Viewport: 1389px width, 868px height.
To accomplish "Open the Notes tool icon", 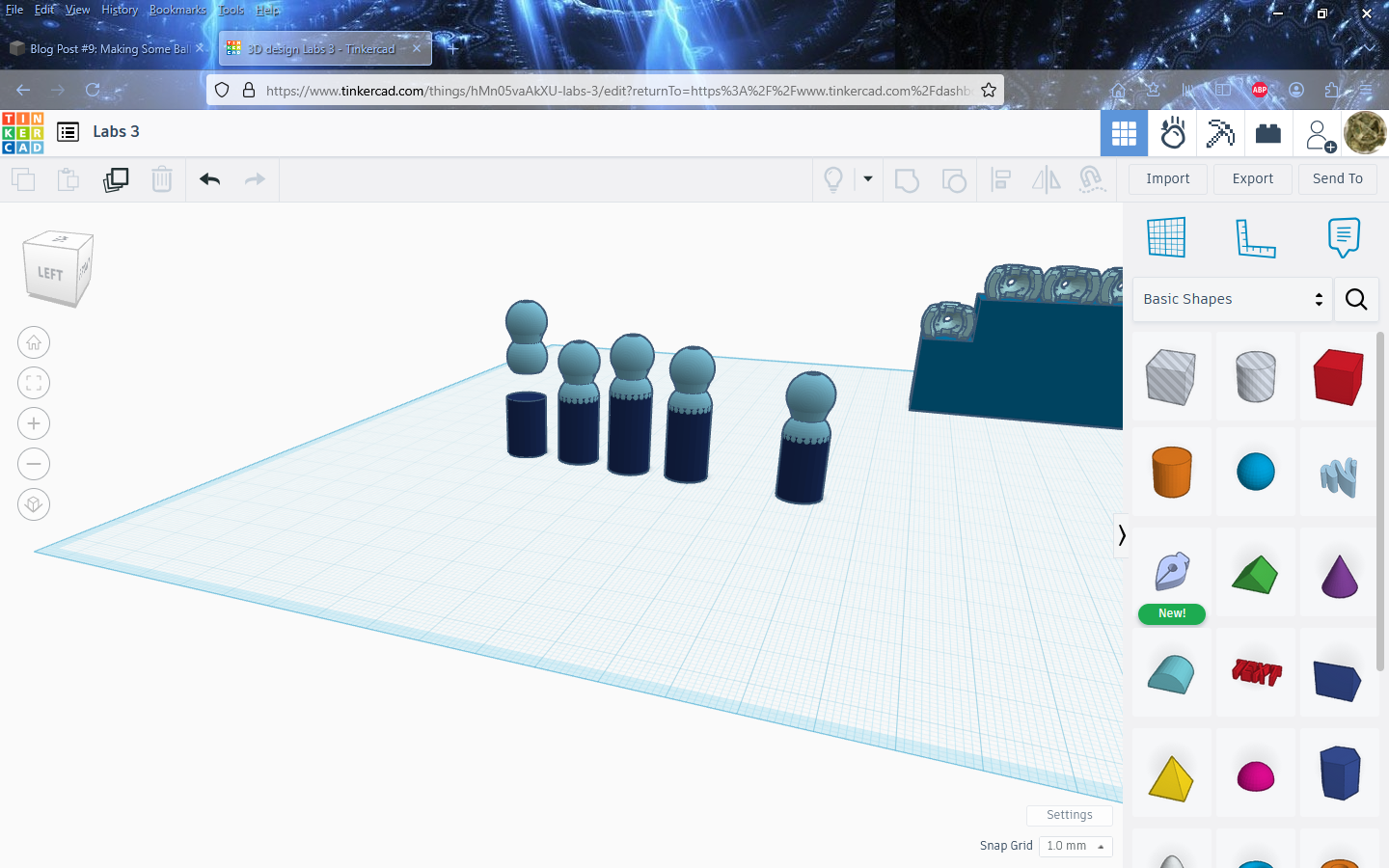I will click(x=1344, y=237).
